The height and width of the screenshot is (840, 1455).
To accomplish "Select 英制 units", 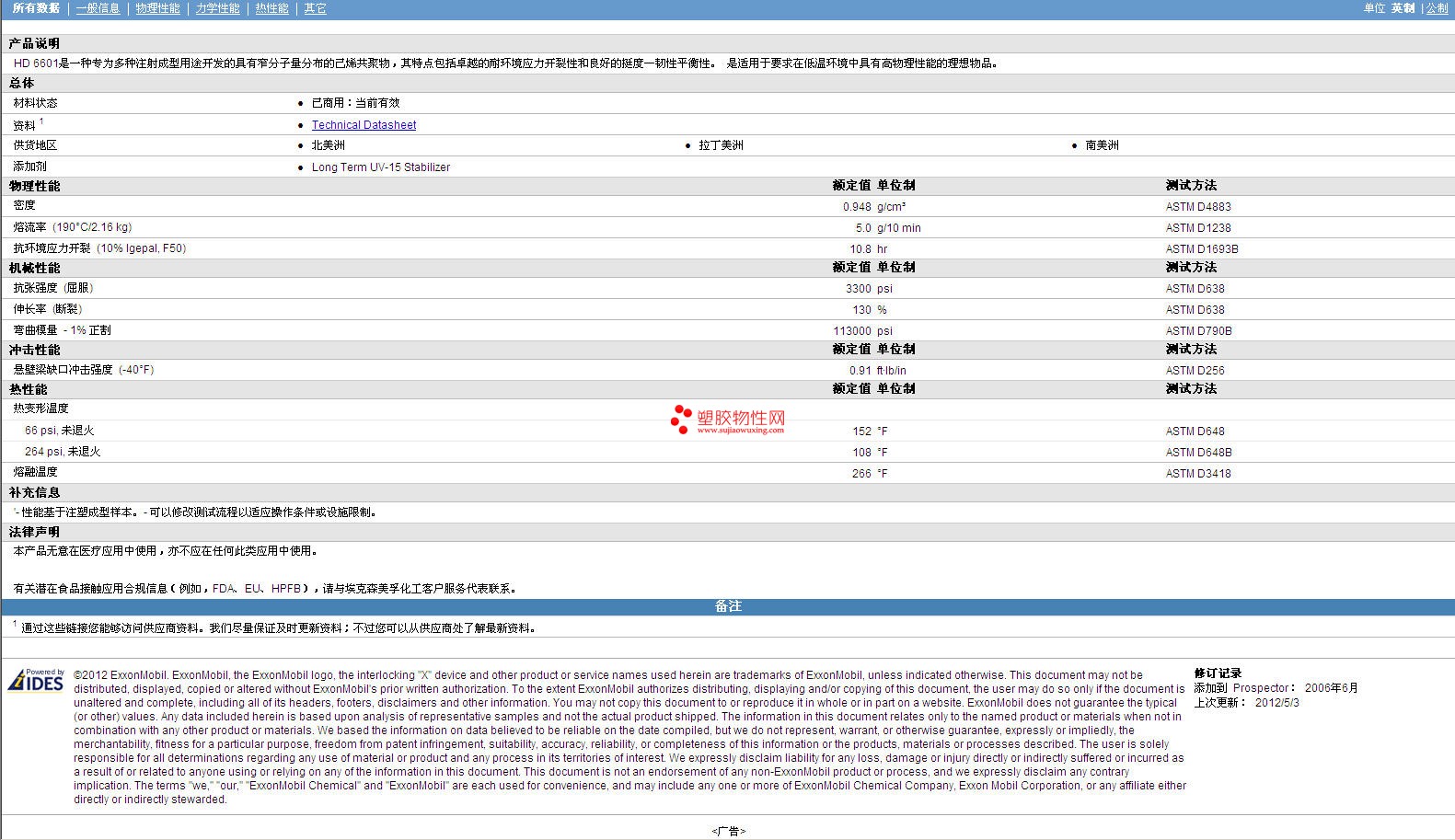I will pos(1403,8).
